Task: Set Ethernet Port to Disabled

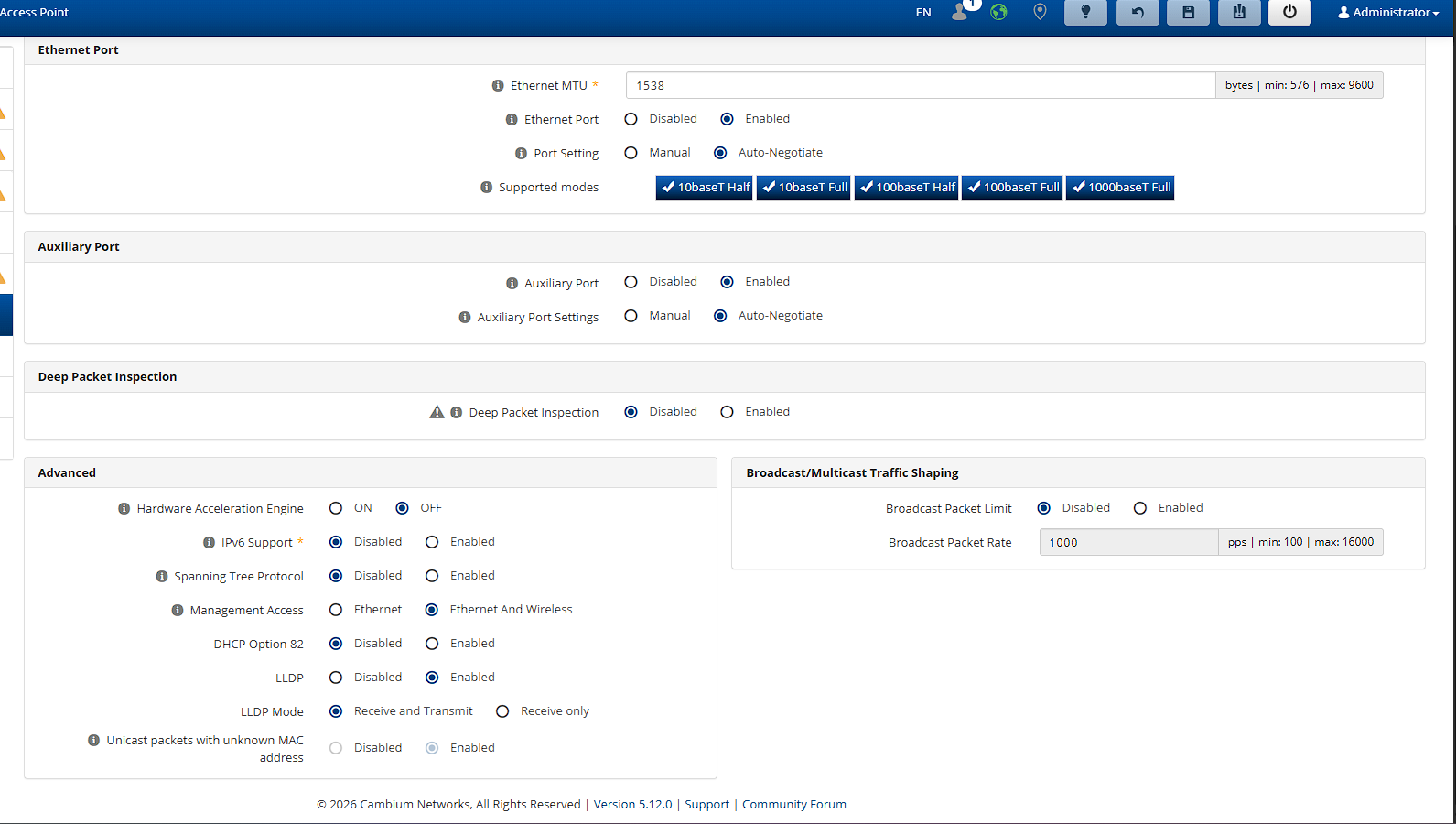Action: tap(631, 119)
